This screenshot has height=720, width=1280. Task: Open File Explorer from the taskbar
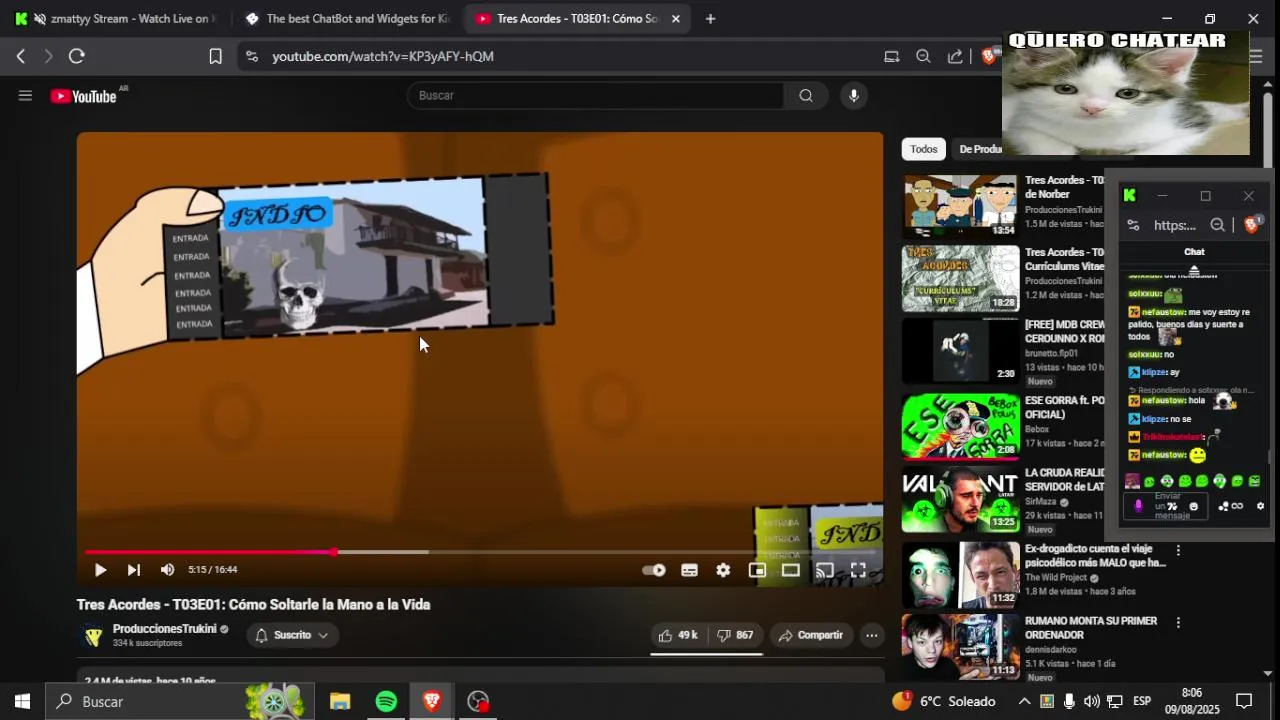(x=340, y=702)
